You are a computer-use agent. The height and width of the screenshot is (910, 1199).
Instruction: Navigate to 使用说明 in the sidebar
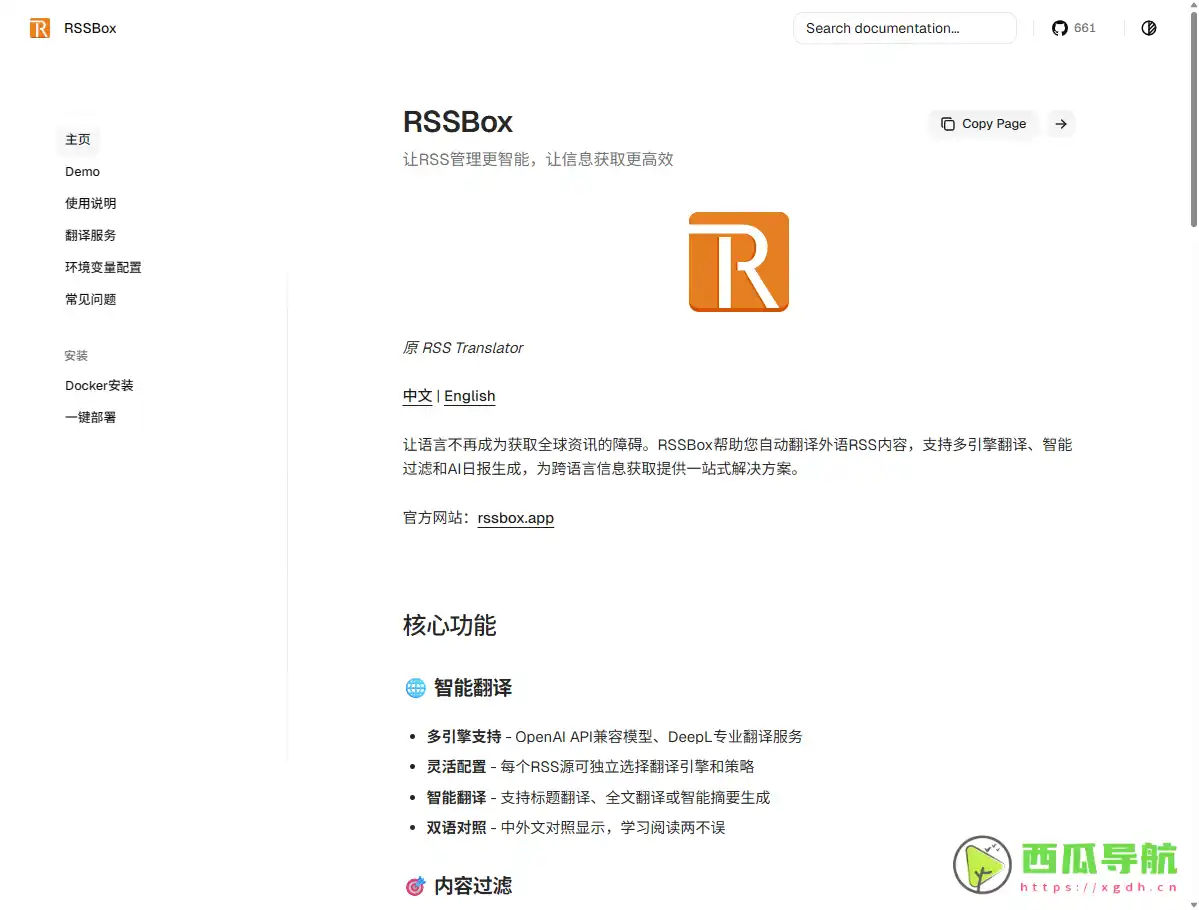[91, 203]
